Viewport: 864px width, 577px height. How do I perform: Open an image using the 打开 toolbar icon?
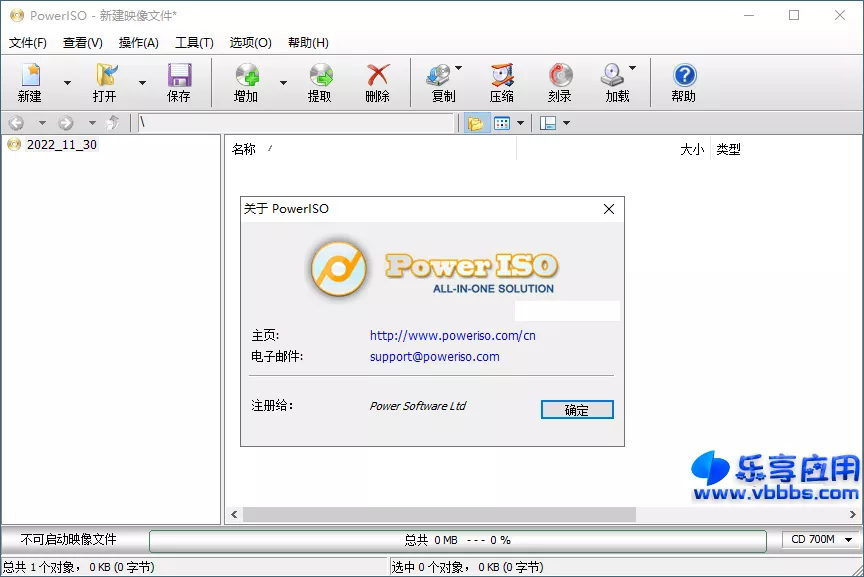click(x=103, y=82)
